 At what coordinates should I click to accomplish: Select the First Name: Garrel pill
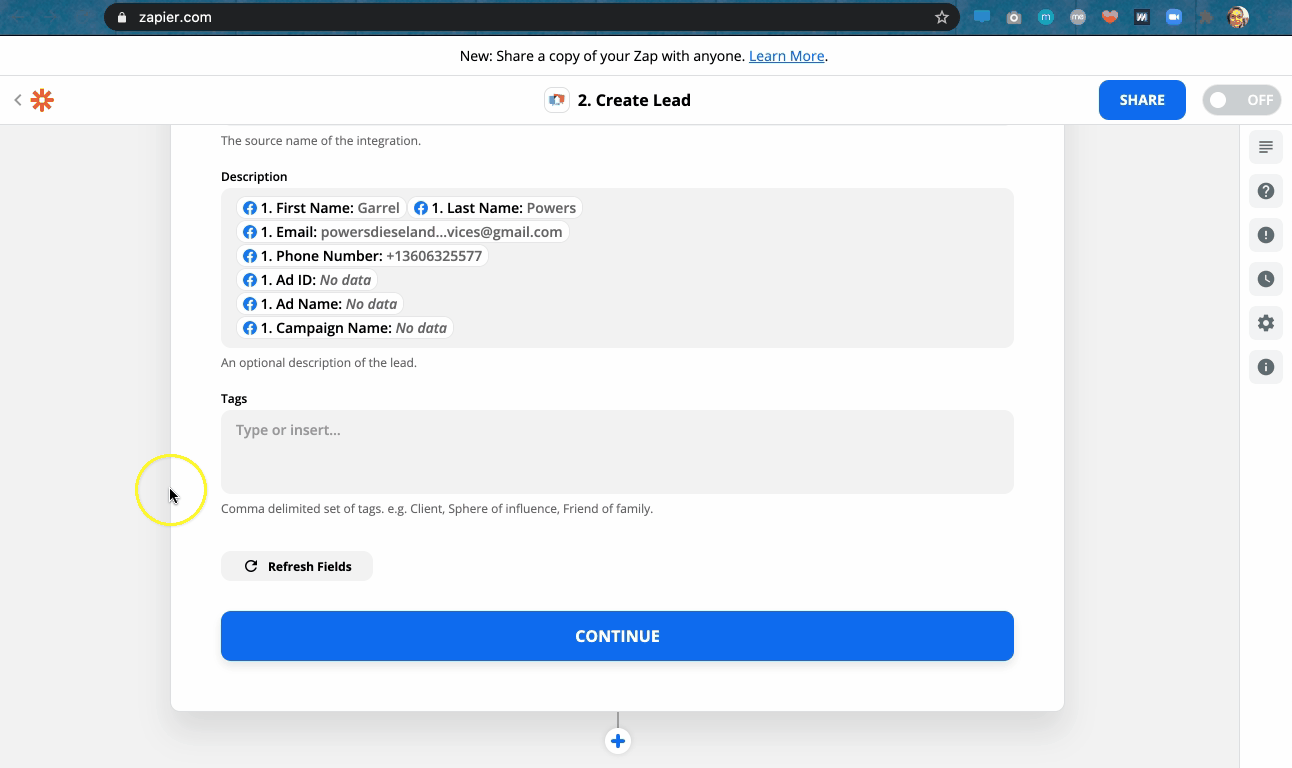click(x=321, y=208)
